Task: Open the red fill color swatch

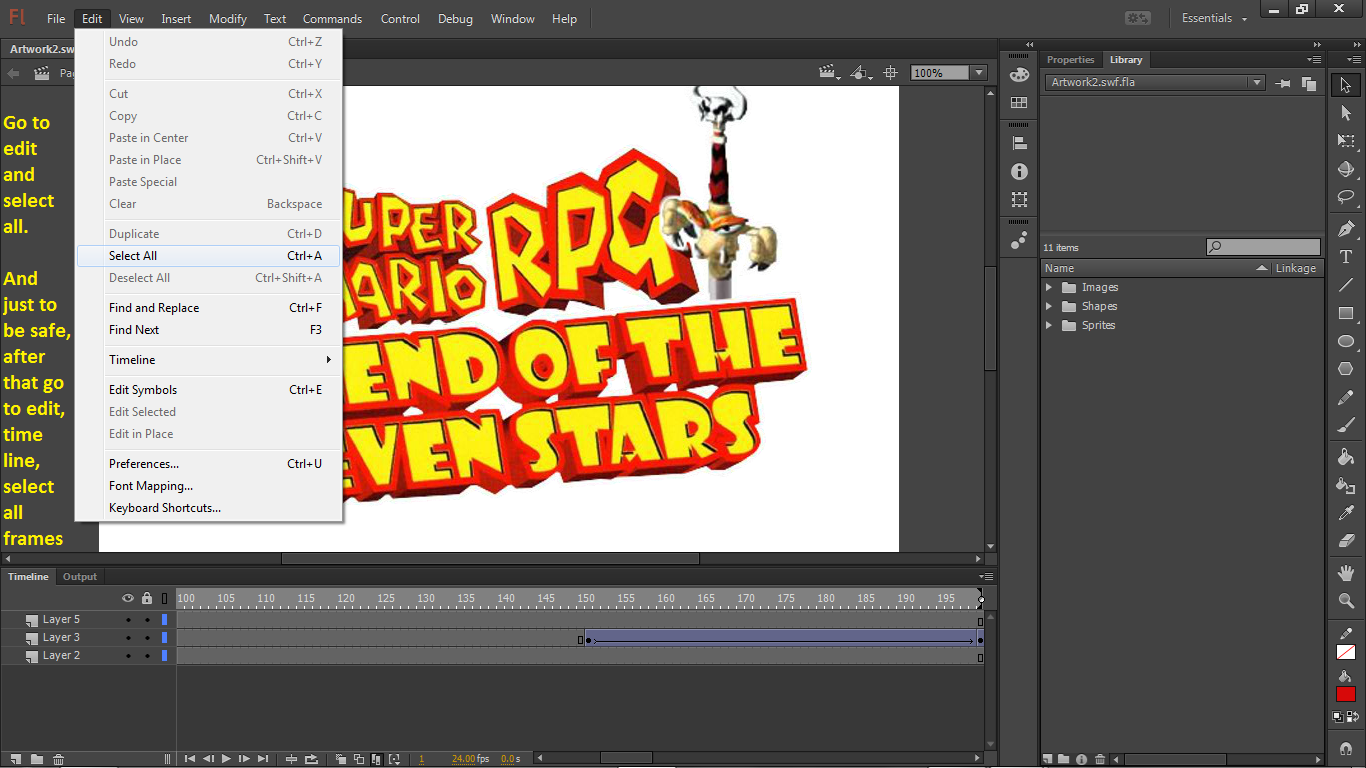Action: click(1346, 694)
